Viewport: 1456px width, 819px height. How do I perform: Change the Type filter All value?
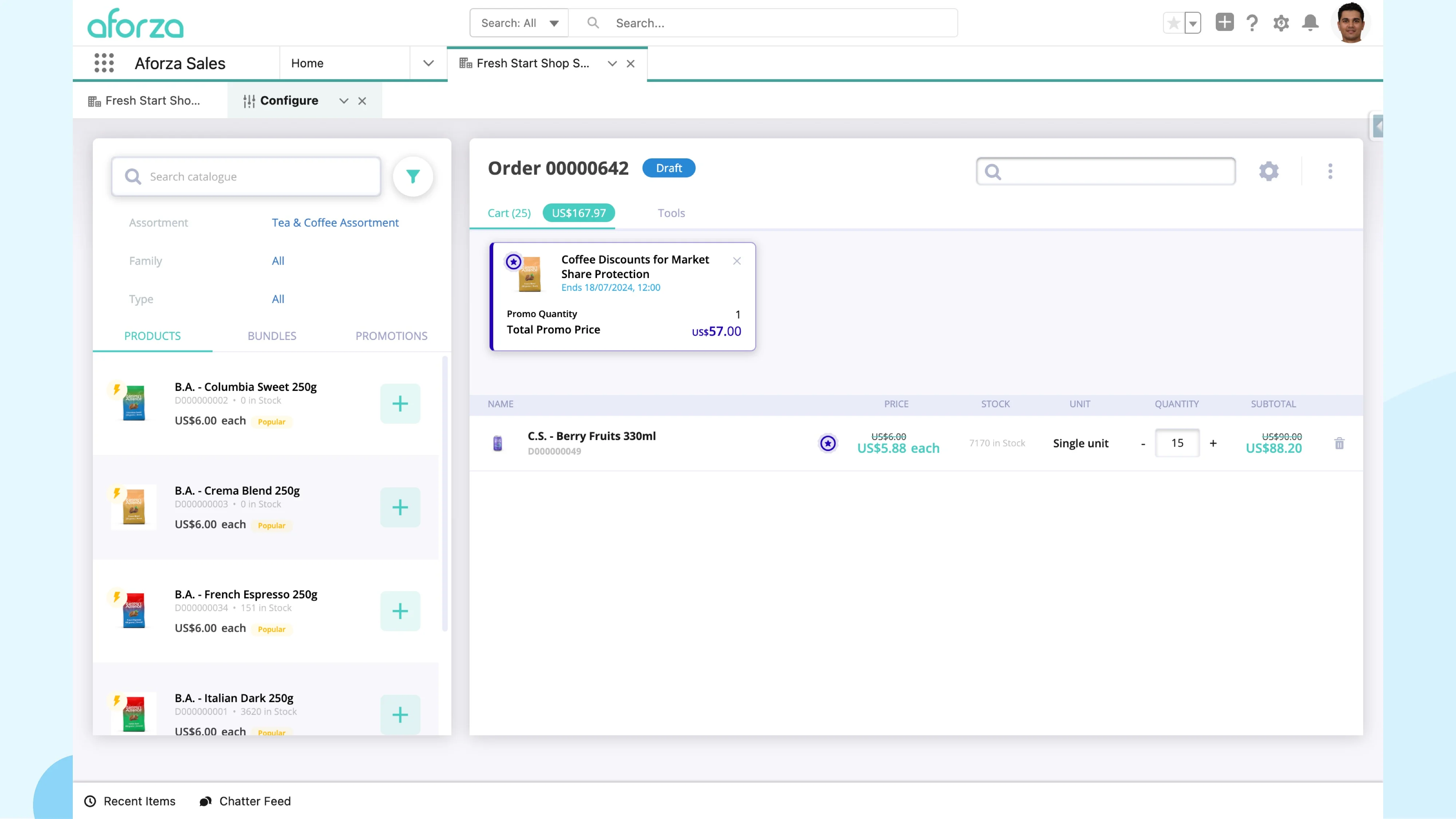coord(278,299)
